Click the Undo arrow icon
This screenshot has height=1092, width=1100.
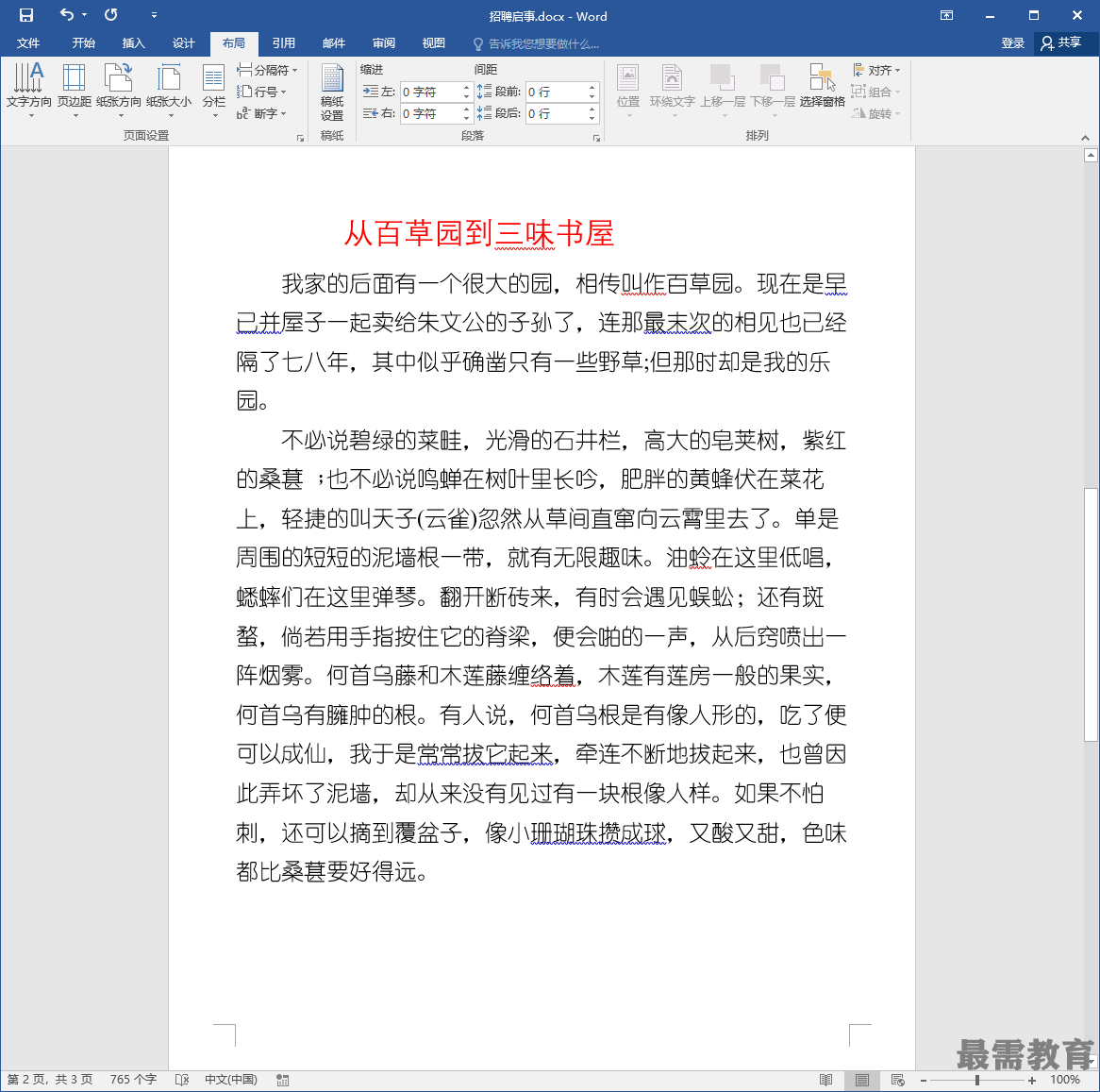pos(67,14)
